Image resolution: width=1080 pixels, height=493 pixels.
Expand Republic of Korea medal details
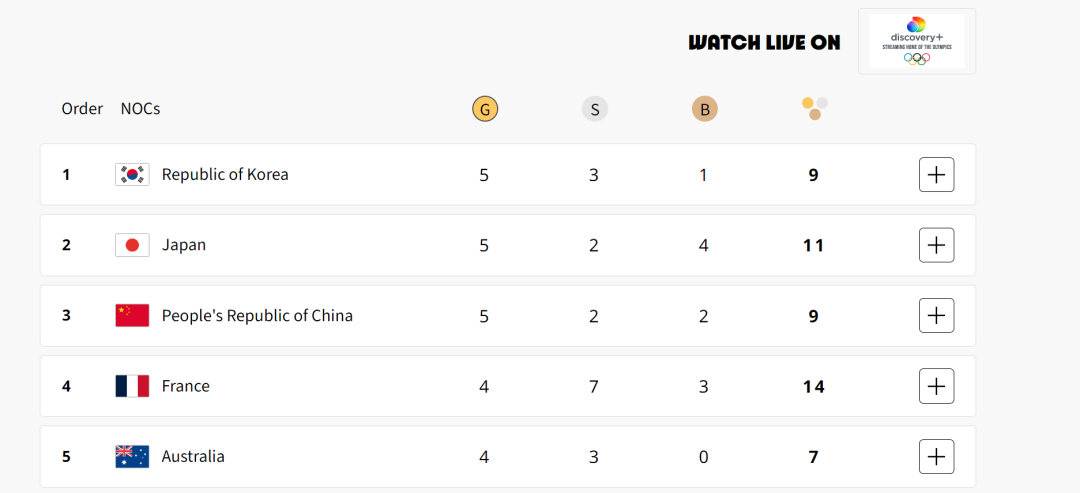(936, 175)
